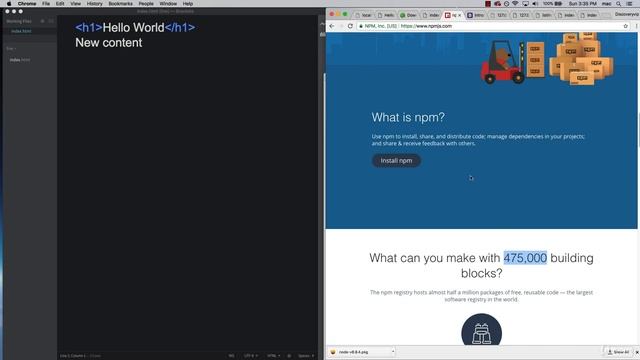Viewport: 640px width, 360px height.
Task: Open the Working Files gear settings icon
Action: pyautogui.click(x=42, y=21)
